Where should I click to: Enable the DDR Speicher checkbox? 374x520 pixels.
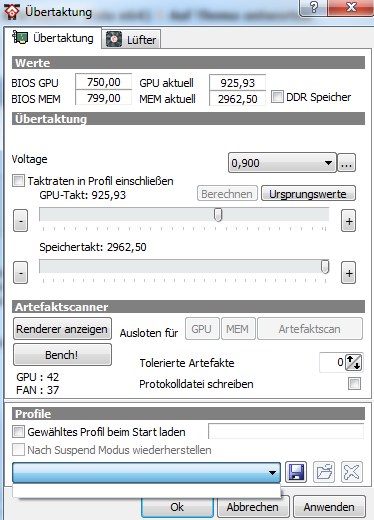[x=277, y=97]
